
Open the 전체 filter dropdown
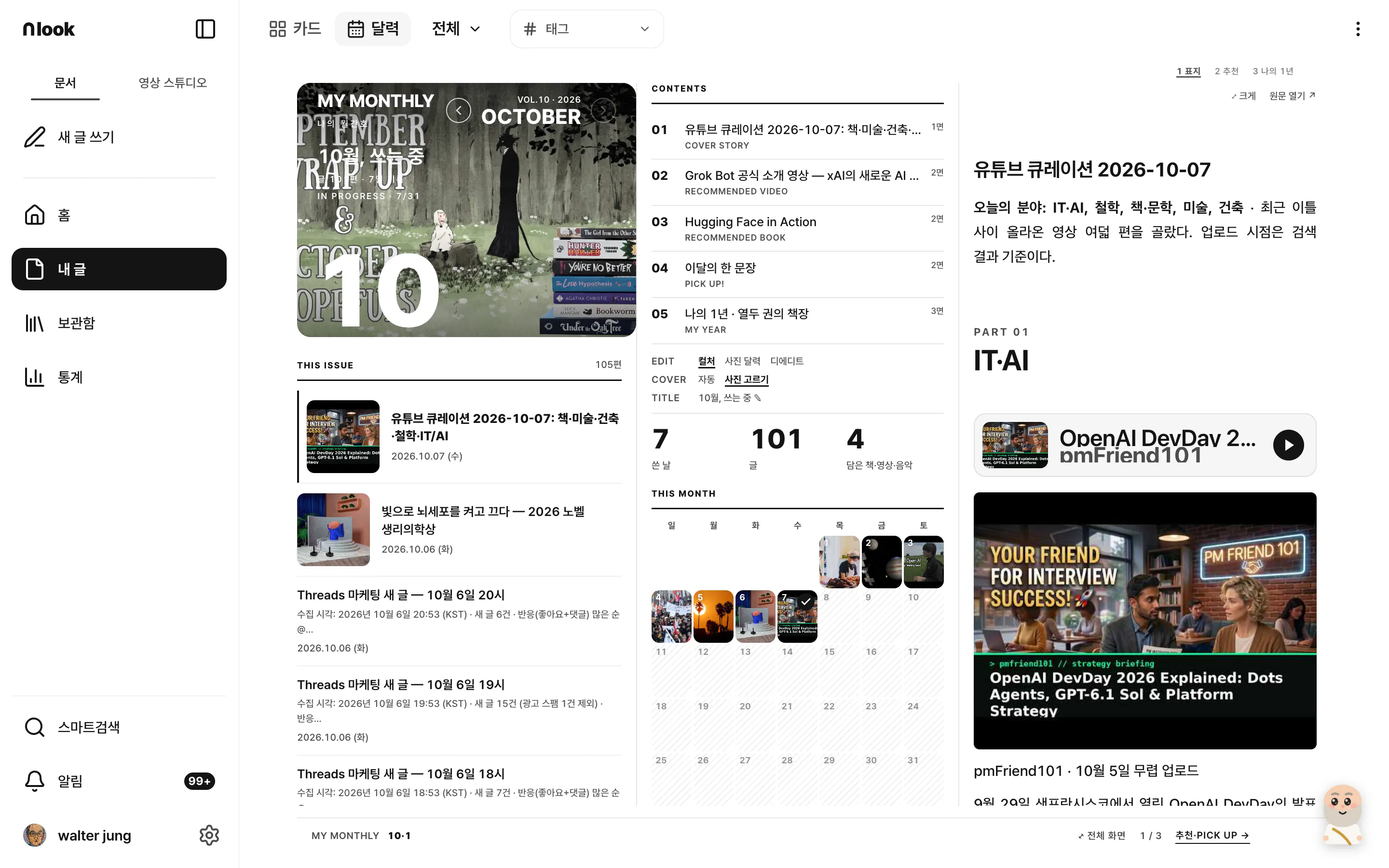456,29
